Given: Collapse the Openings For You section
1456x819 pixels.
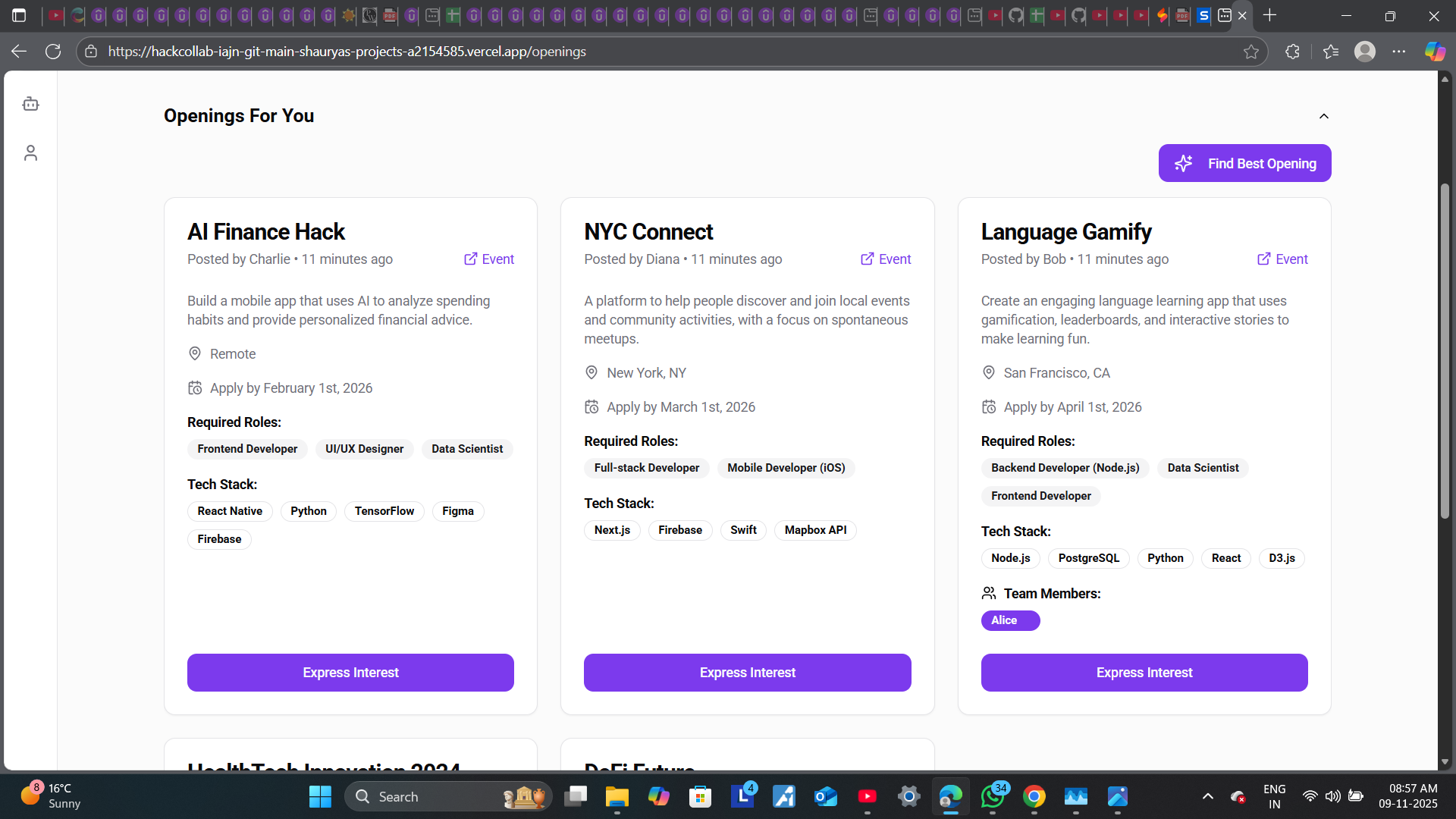Looking at the screenshot, I should (1324, 115).
